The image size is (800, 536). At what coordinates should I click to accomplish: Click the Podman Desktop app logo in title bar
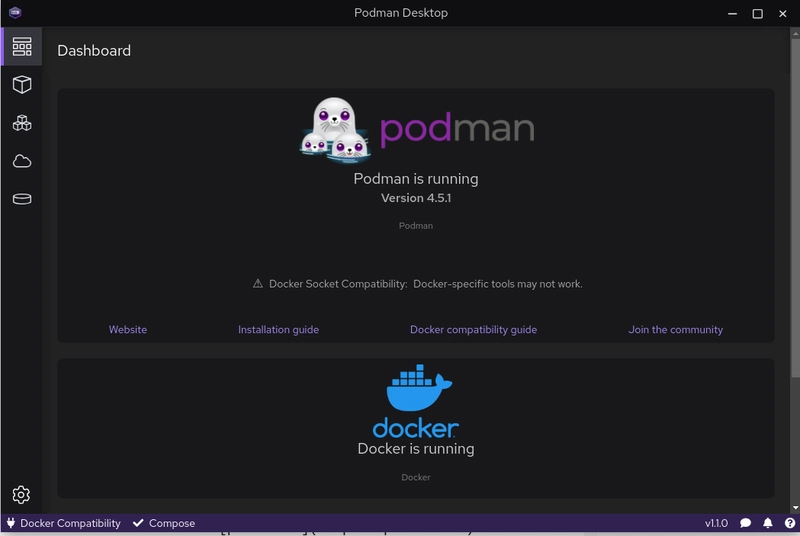pyautogui.click(x=15, y=12)
